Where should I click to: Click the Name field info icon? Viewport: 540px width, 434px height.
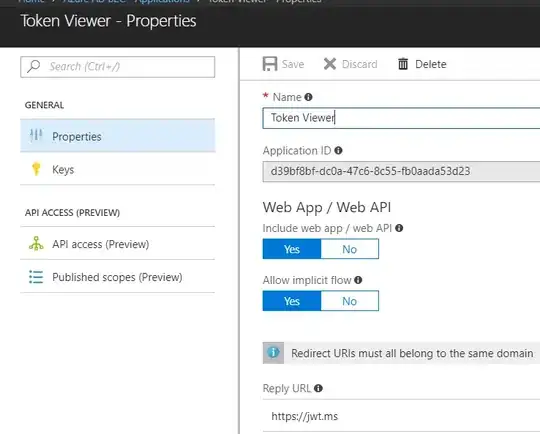coord(308,97)
